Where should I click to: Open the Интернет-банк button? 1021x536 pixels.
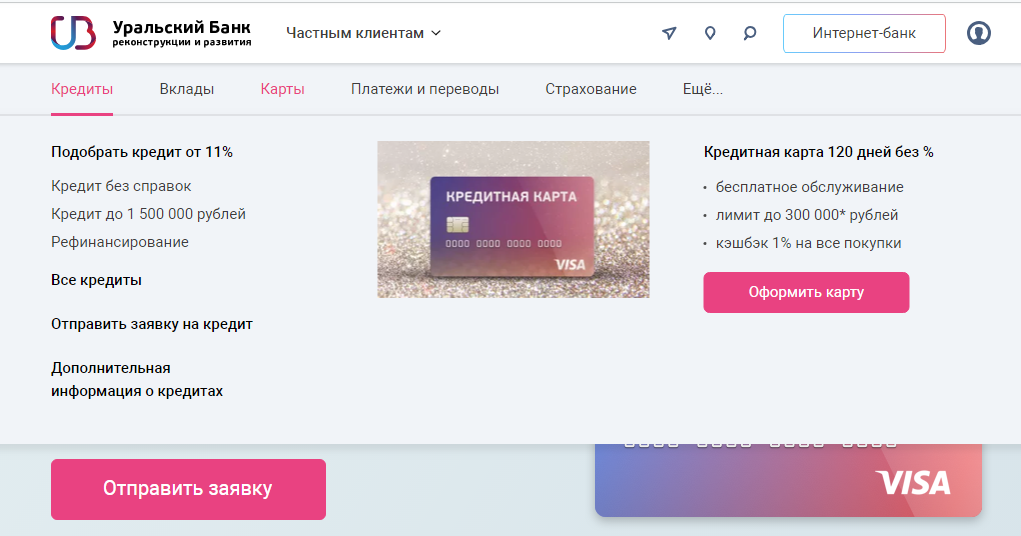tap(864, 33)
